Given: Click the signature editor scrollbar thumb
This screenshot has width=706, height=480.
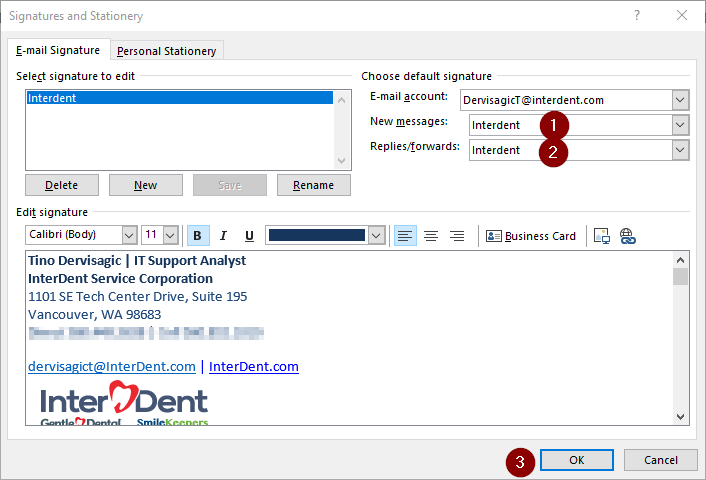Looking at the screenshot, I should 680,276.
